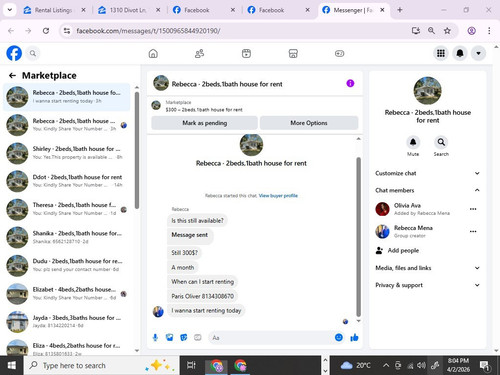
Task: Expand Privacy & support section
Action: [428, 285]
